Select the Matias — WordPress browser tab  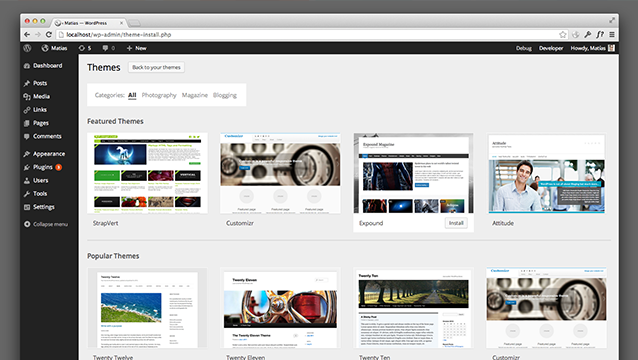pos(89,23)
